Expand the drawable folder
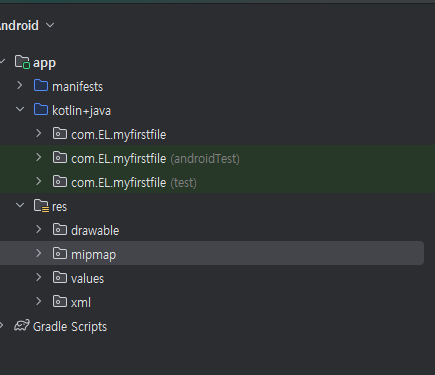The height and width of the screenshot is (375, 435). click(39, 229)
